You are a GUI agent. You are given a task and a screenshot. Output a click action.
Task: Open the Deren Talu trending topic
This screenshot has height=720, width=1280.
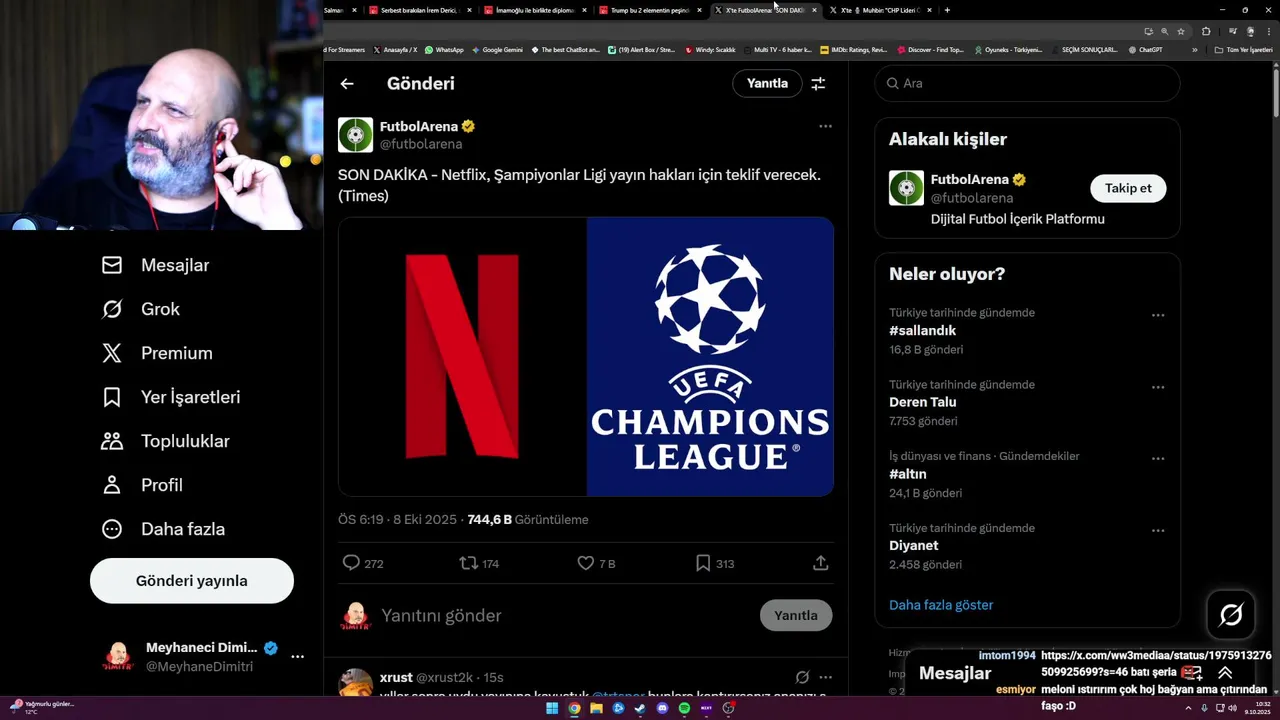[x=923, y=402]
